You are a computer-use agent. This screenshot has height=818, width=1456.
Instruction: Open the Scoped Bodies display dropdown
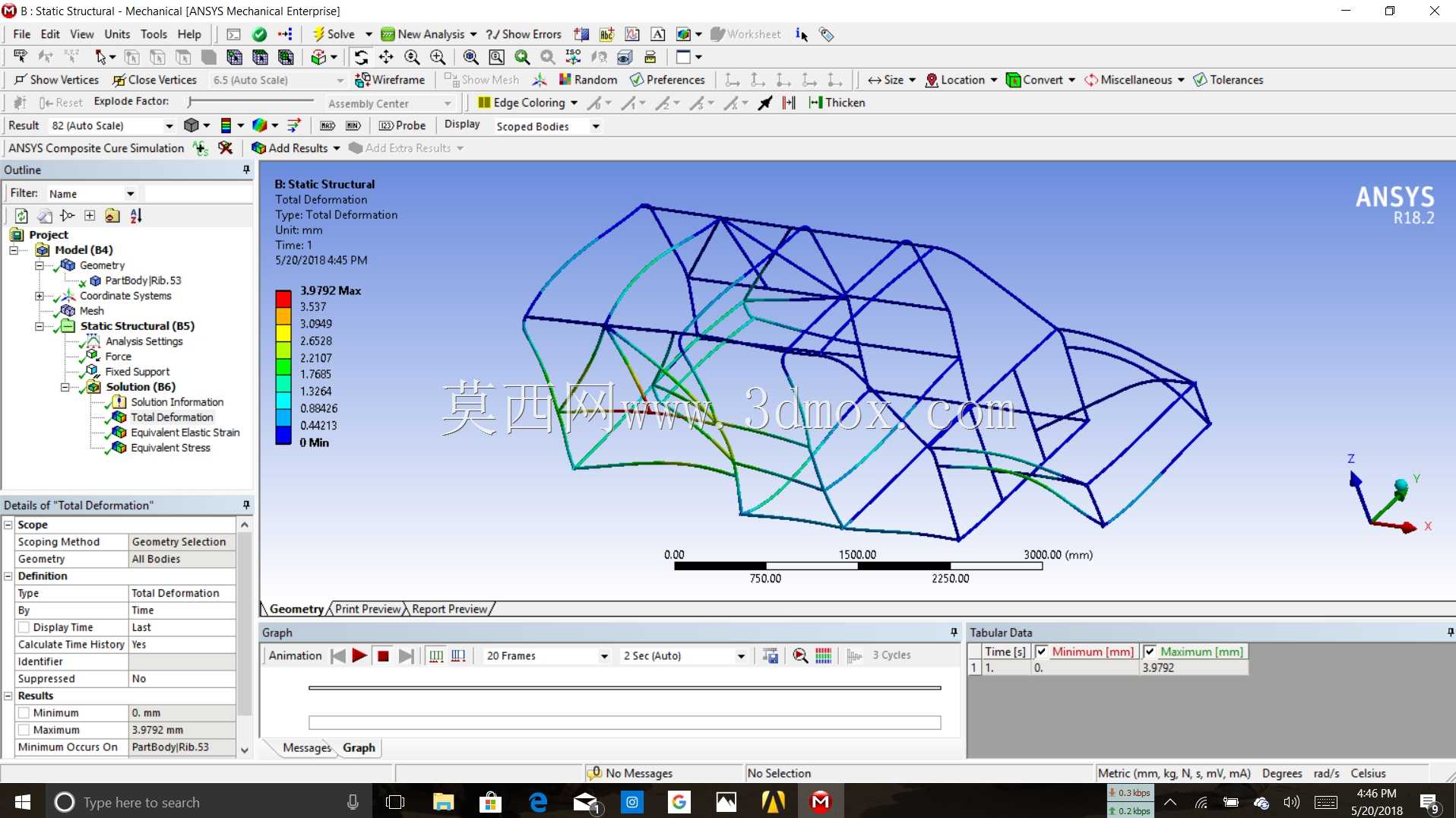pyautogui.click(x=596, y=126)
